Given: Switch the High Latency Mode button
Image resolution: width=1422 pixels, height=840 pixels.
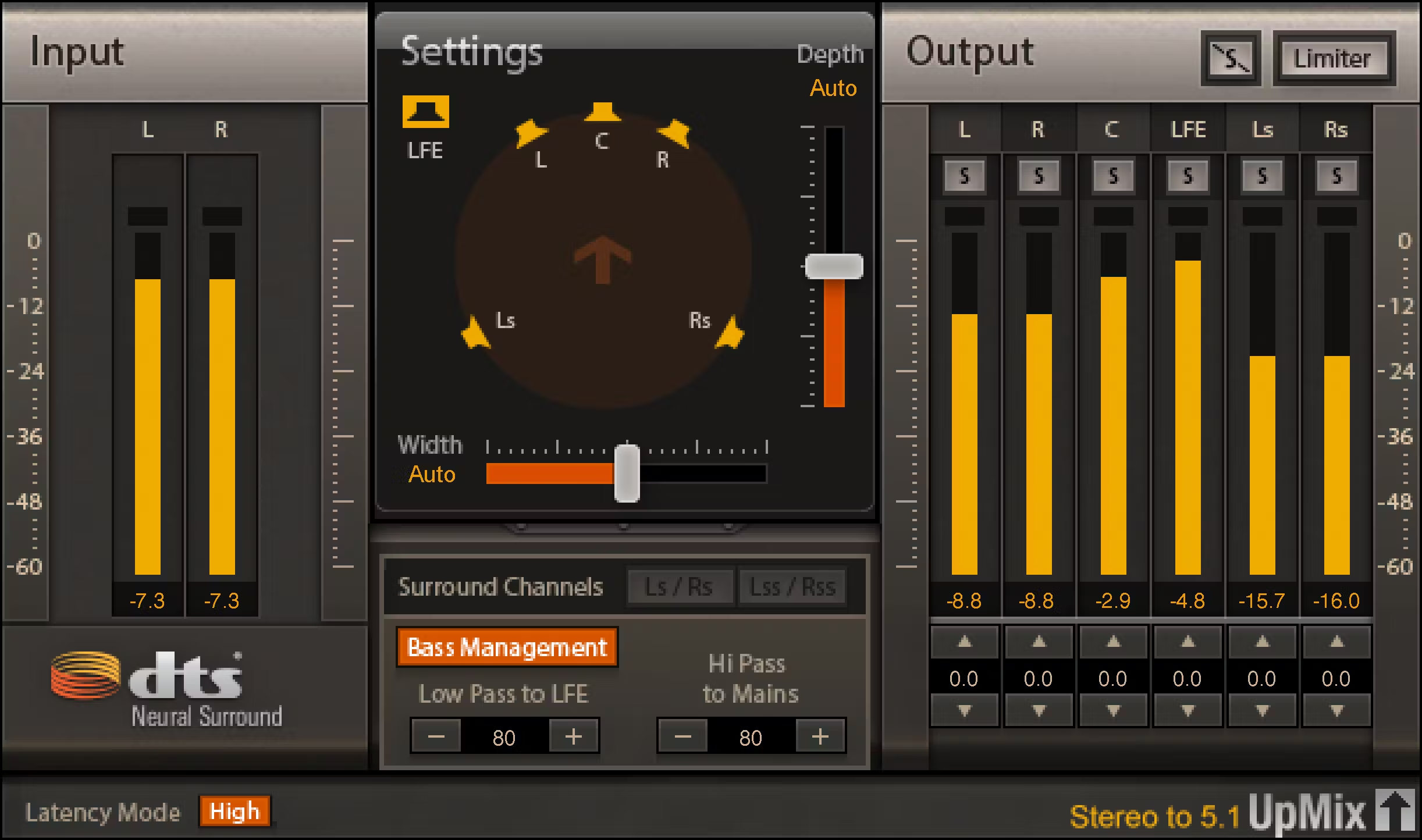Looking at the screenshot, I should coord(234,811).
